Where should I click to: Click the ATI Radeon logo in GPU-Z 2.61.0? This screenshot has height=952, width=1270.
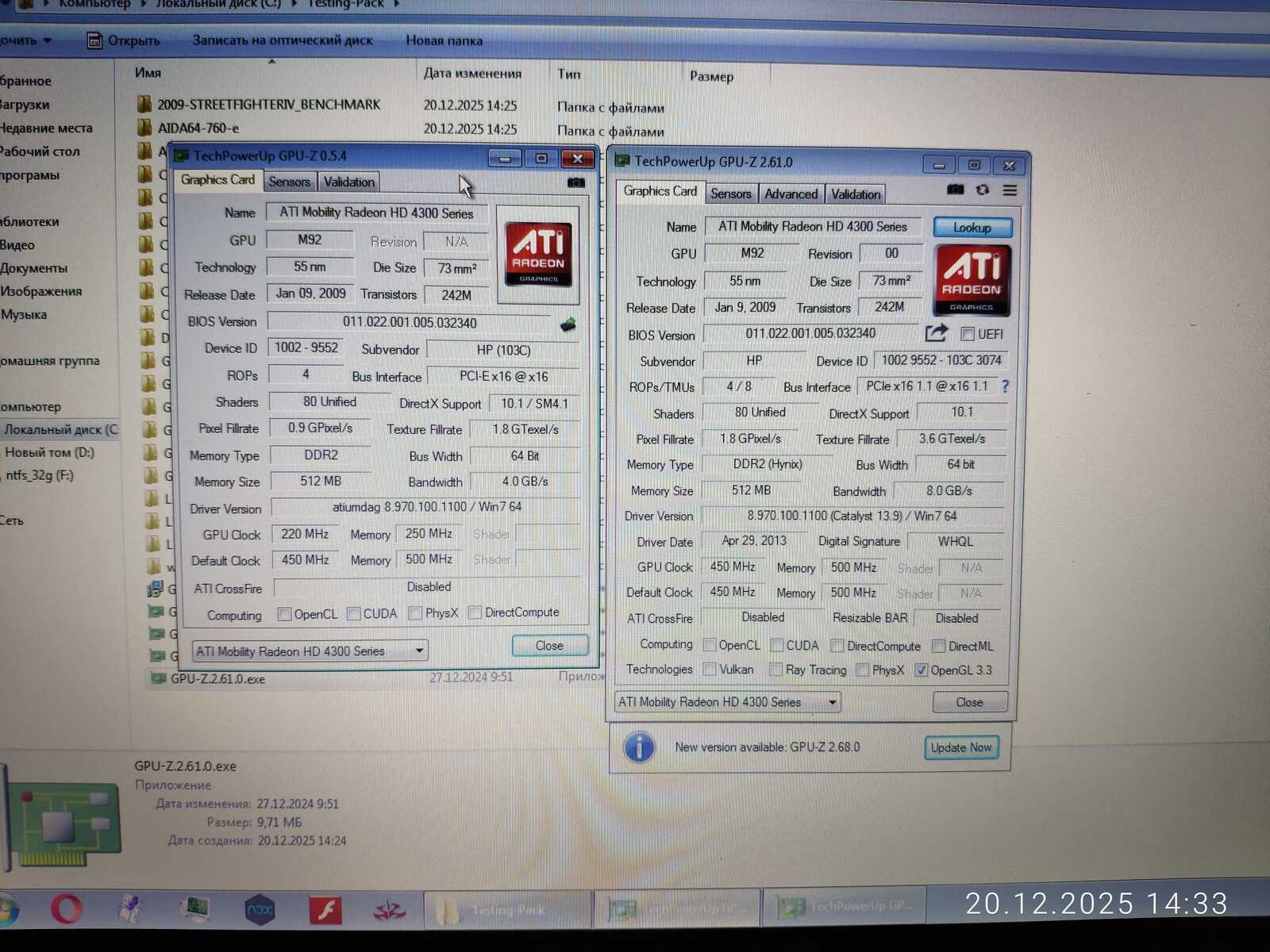tap(972, 280)
